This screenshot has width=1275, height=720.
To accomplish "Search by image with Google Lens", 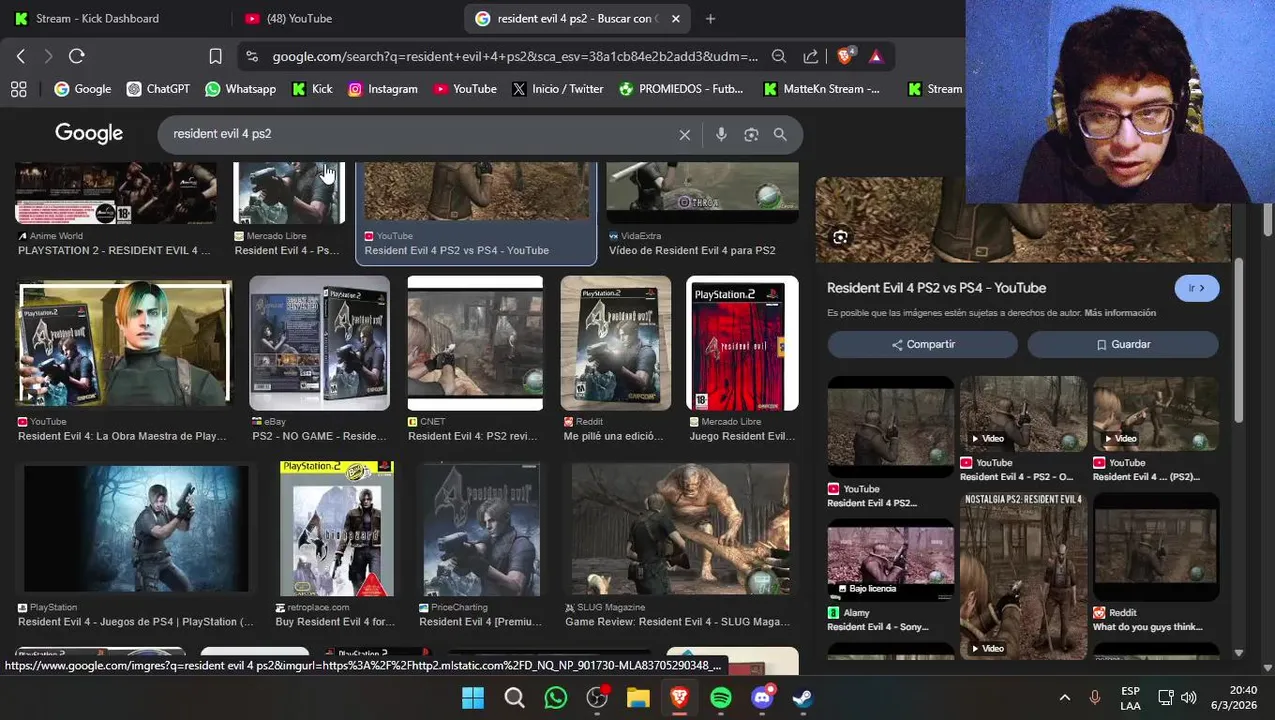I will [751, 134].
